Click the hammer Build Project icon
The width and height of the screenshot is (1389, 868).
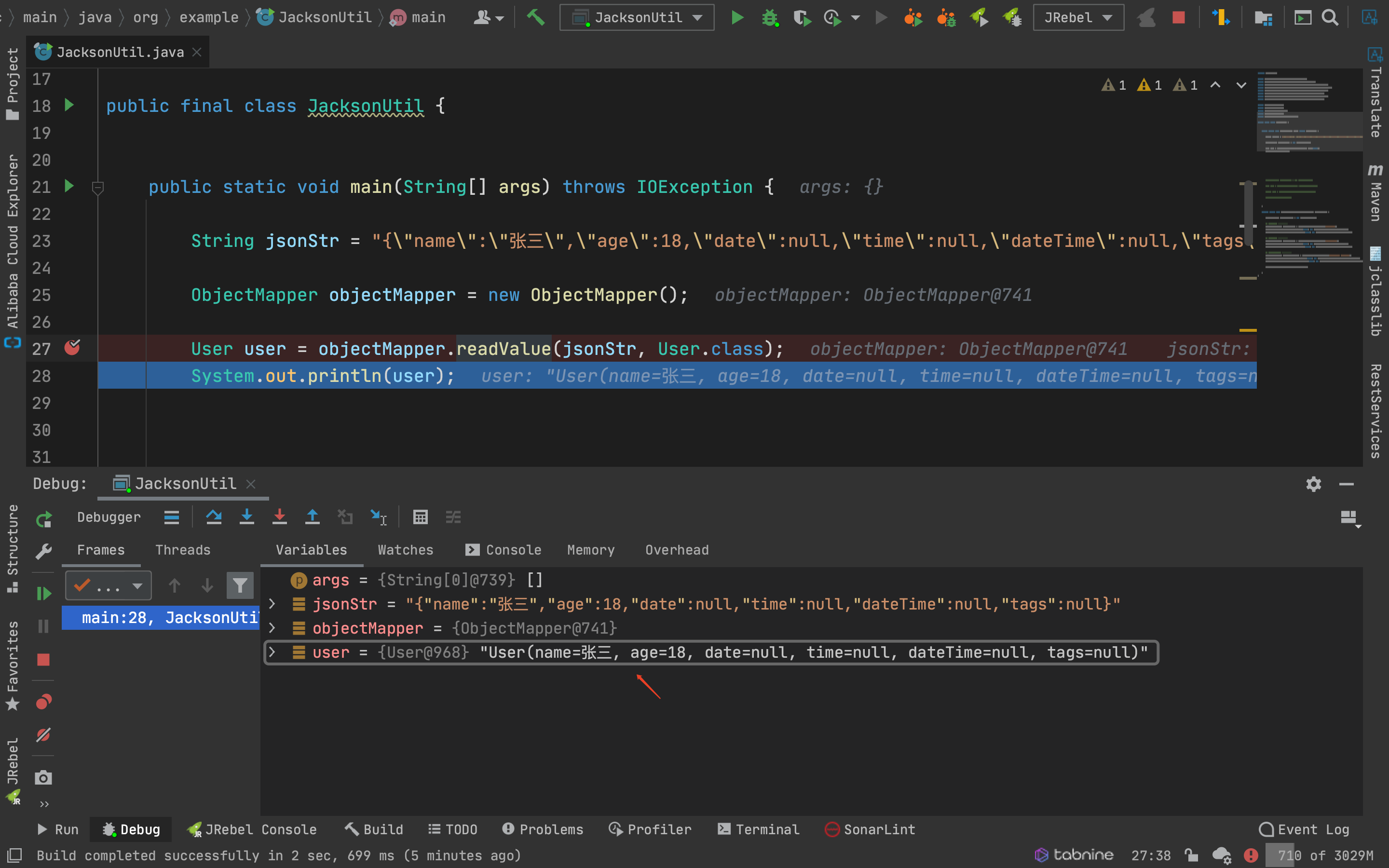click(535, 17)
